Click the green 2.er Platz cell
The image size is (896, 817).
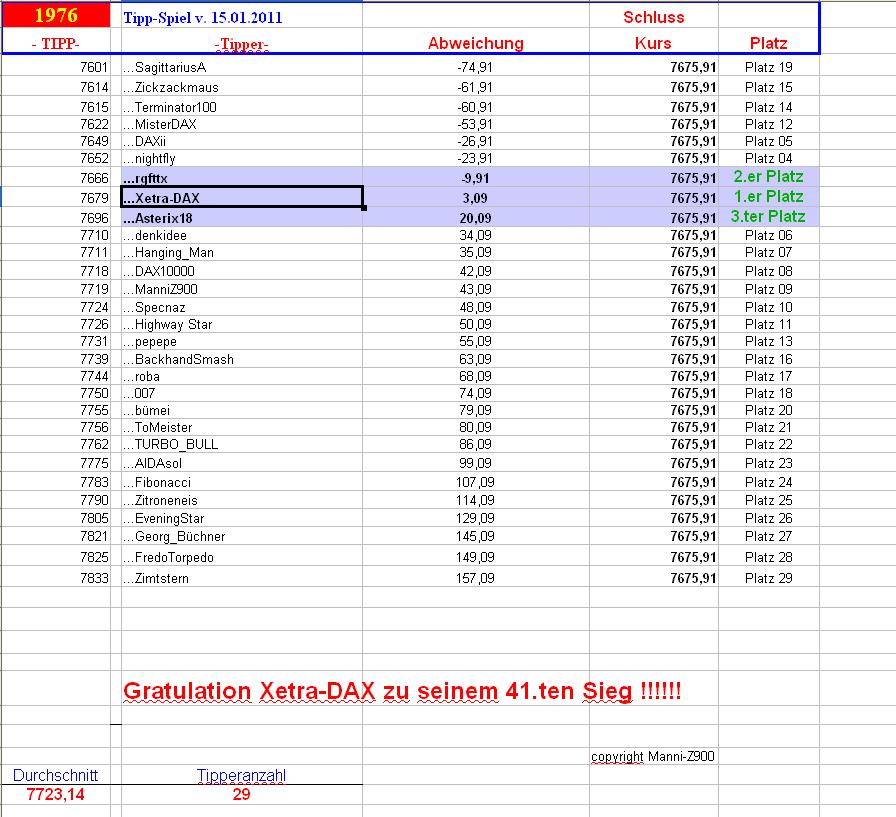(769, 177)
